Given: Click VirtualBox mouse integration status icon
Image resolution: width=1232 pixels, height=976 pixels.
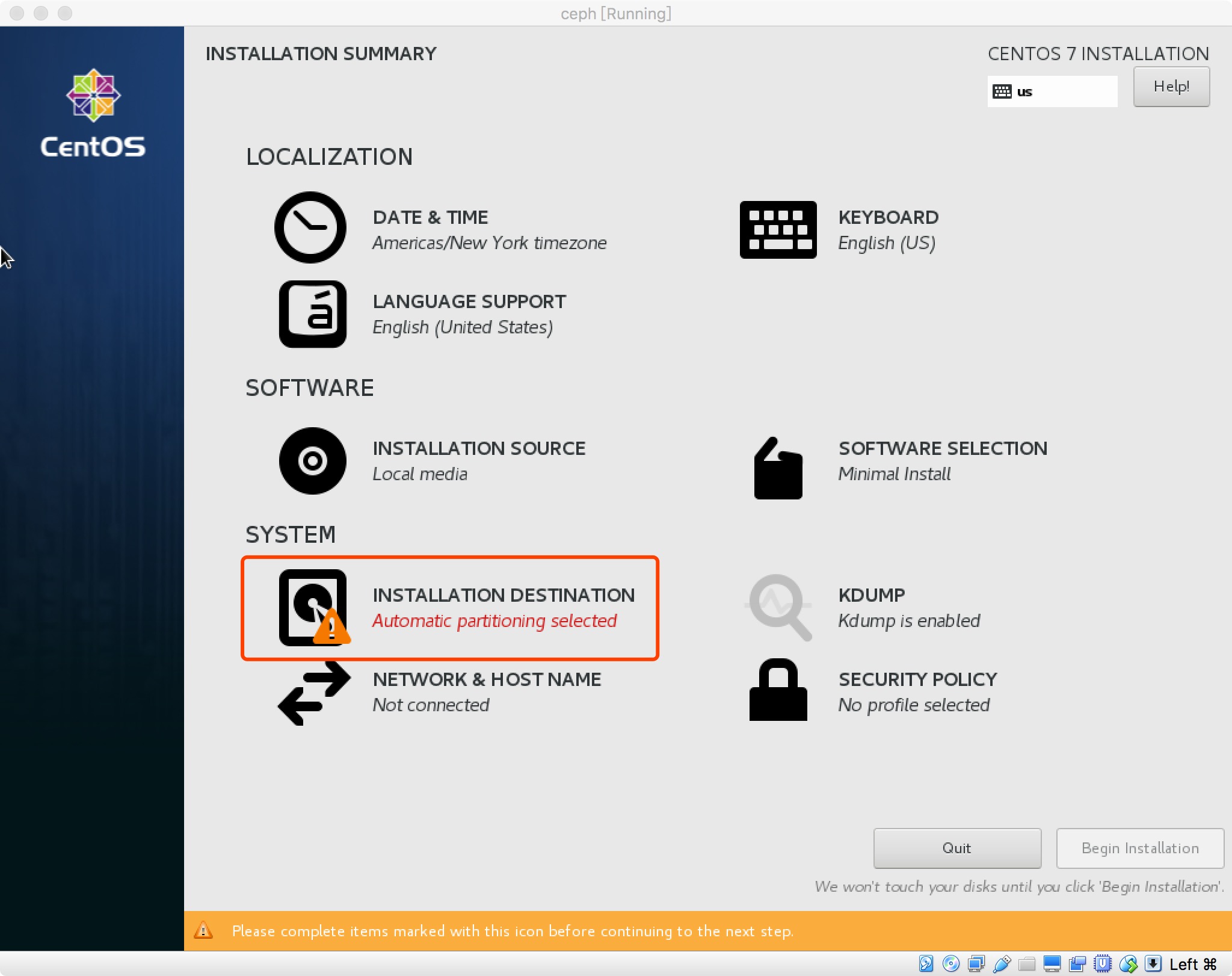Looking at the screenshot, I should click(1128, 964).
